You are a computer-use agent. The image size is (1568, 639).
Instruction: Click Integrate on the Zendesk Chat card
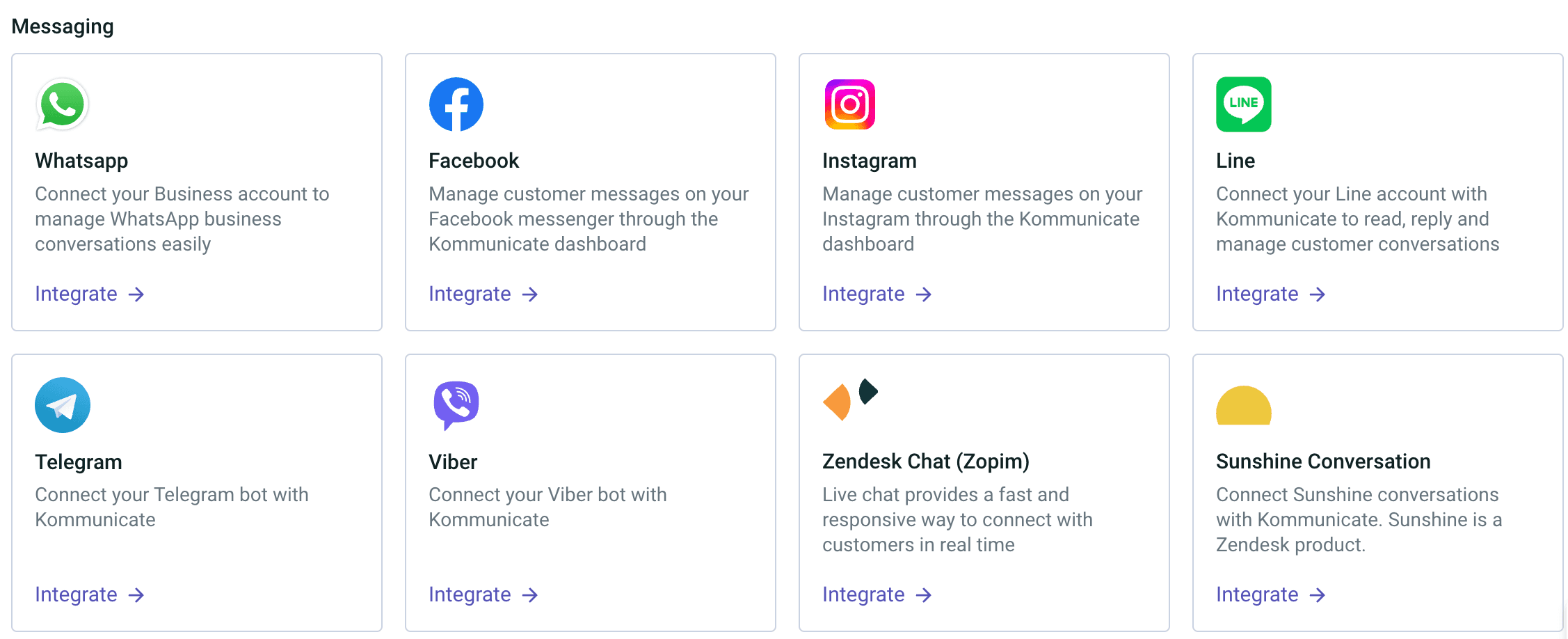864,594
